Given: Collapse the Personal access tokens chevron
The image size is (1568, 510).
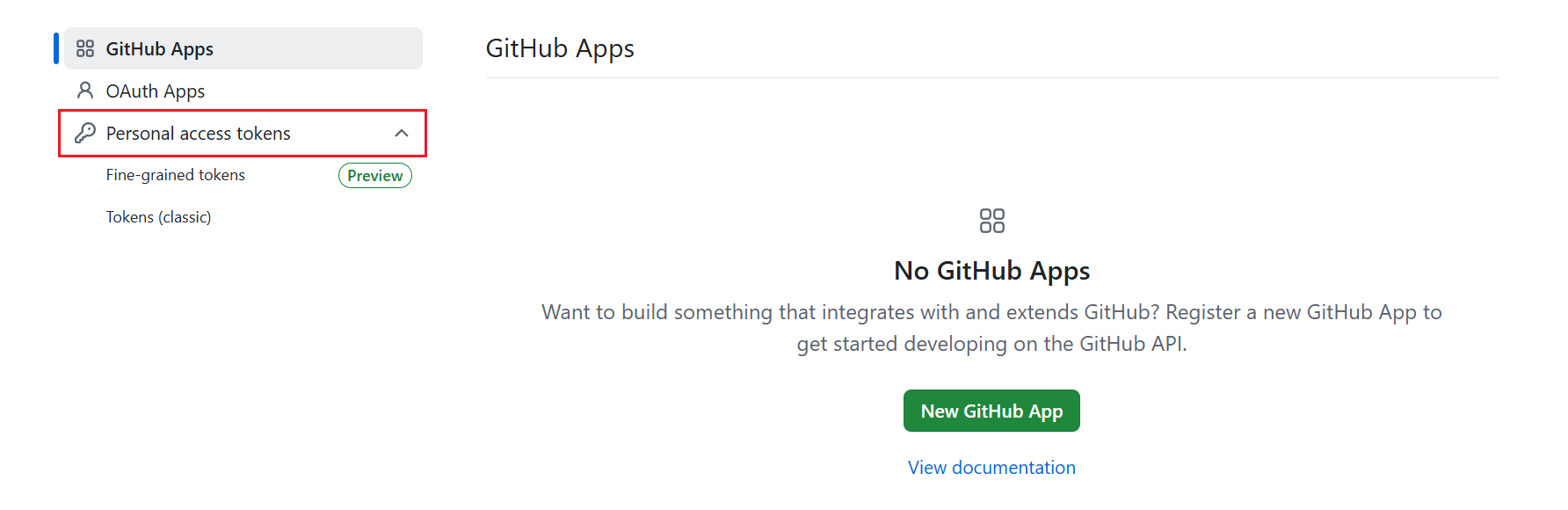Looking at the screenshot, I should pos(402,134).
